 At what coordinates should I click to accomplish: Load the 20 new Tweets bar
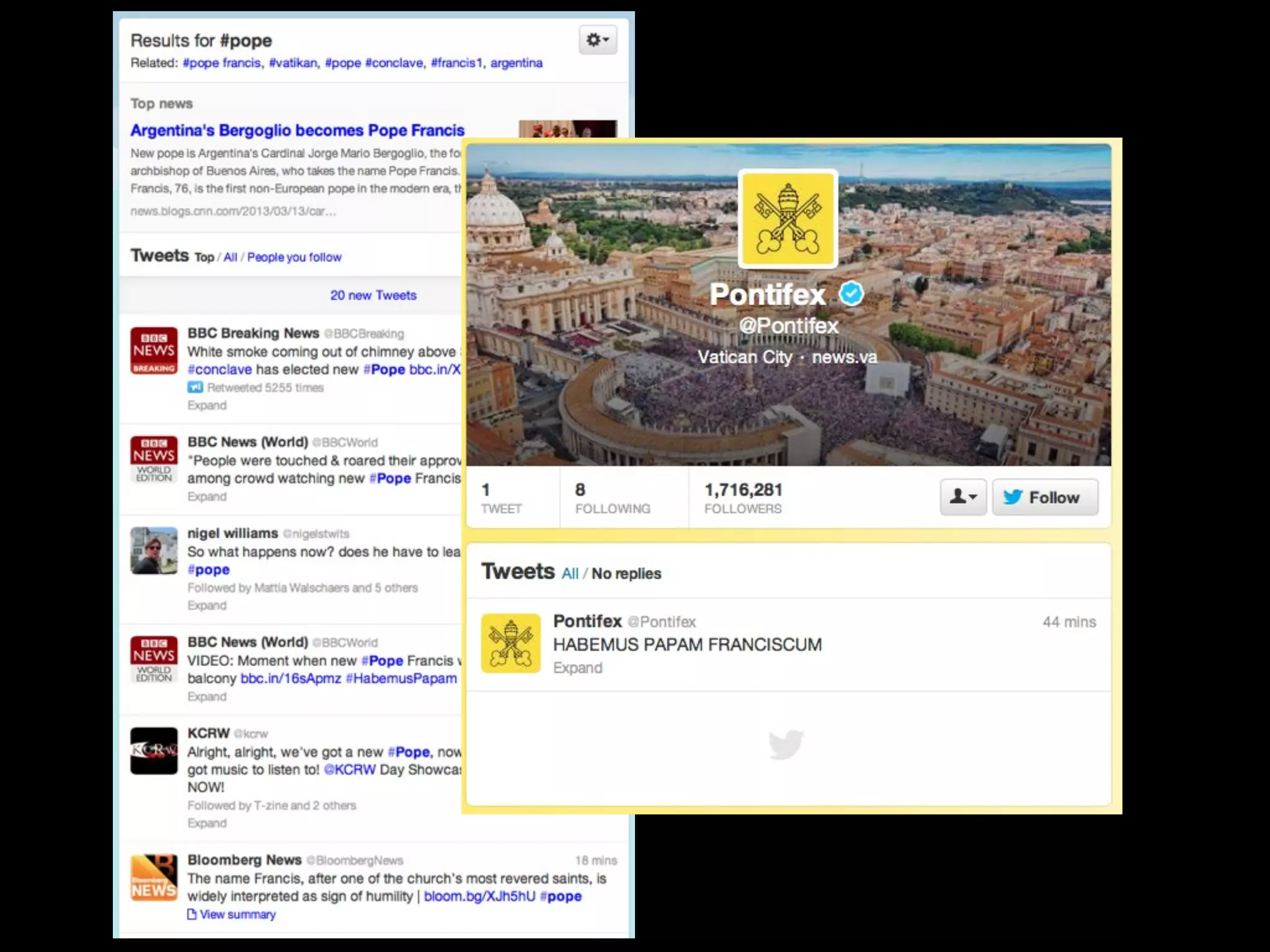[373, 296]
